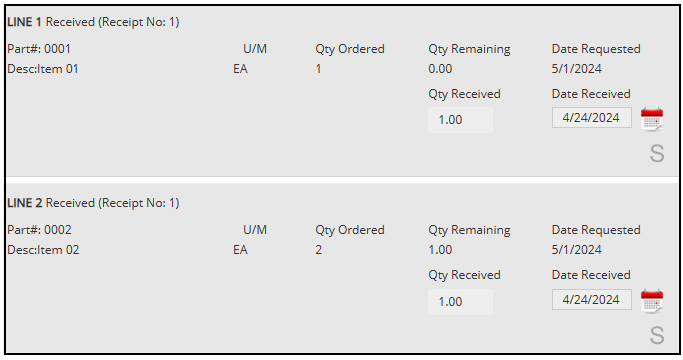Focus Line 1 Qty Received field
Image resolution: width=683 pixels, height=360 pixels.
[x=460, y=120]
